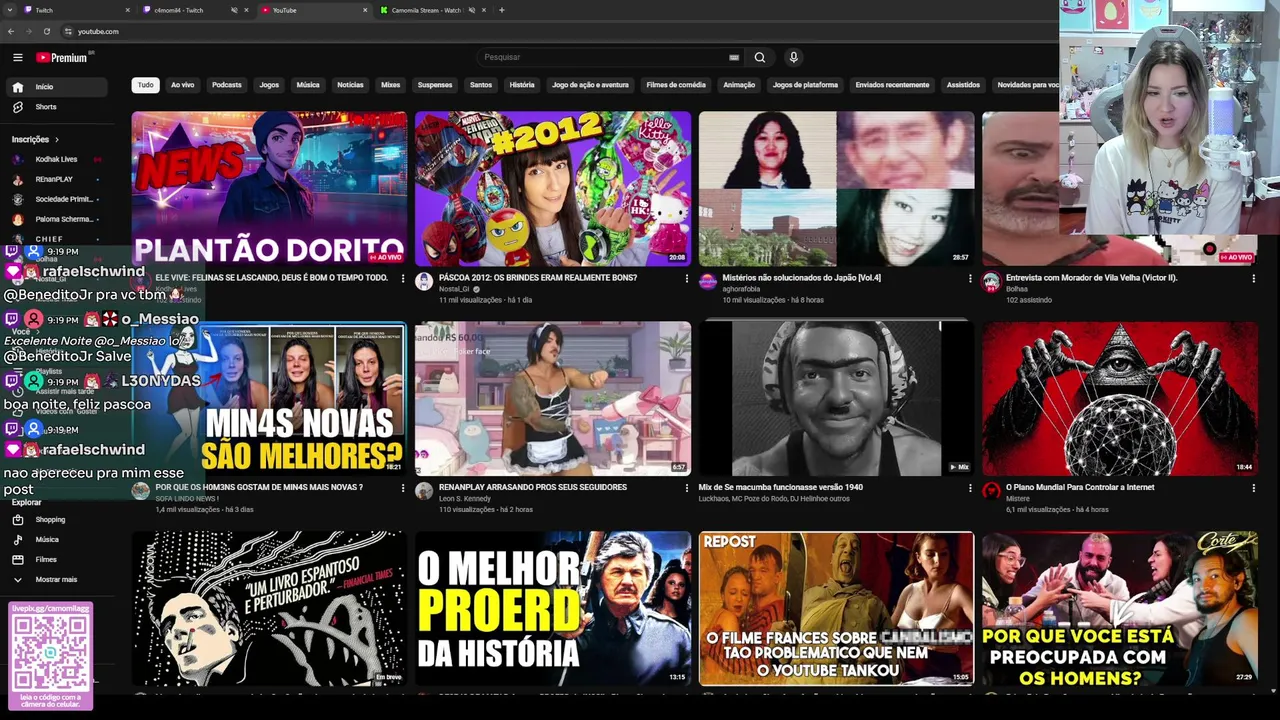Open Paloma Scherma... channel in subscriptions
This screenshot has height=720, width=1280.
pyautogui.click(x=56, y=219)
